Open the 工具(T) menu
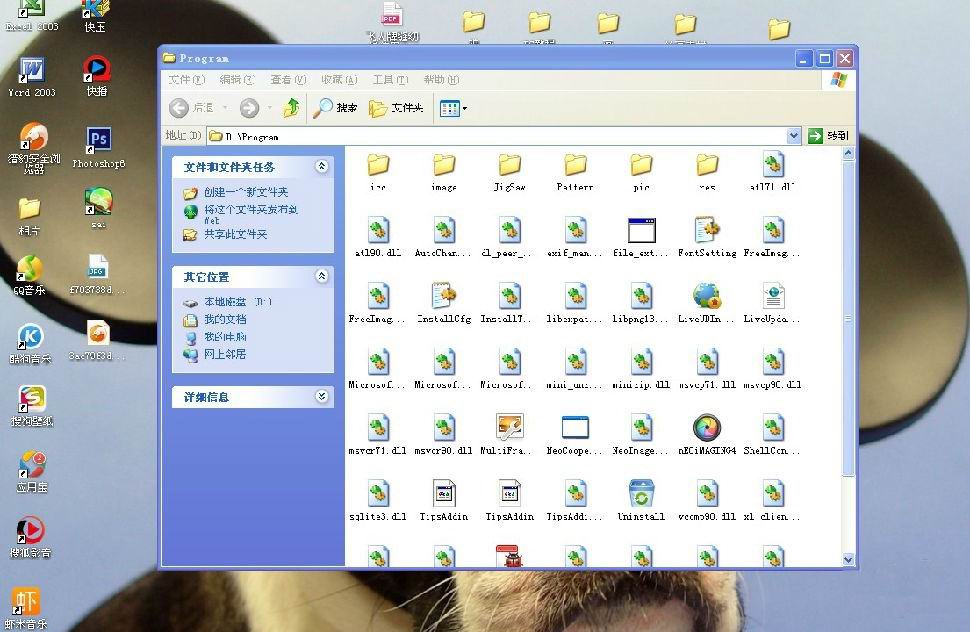 (390, 80)
